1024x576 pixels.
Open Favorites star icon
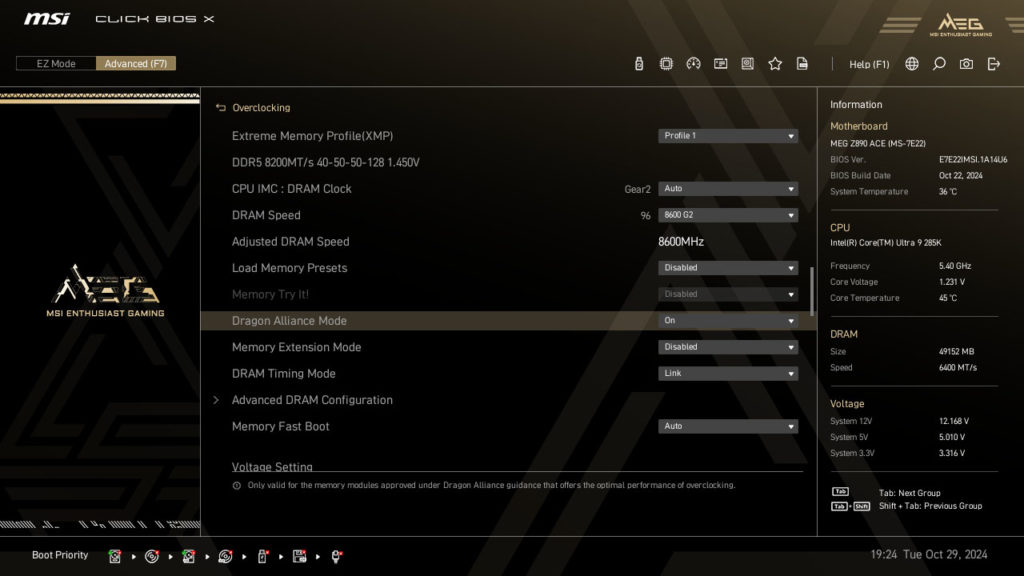coord(775,63)
